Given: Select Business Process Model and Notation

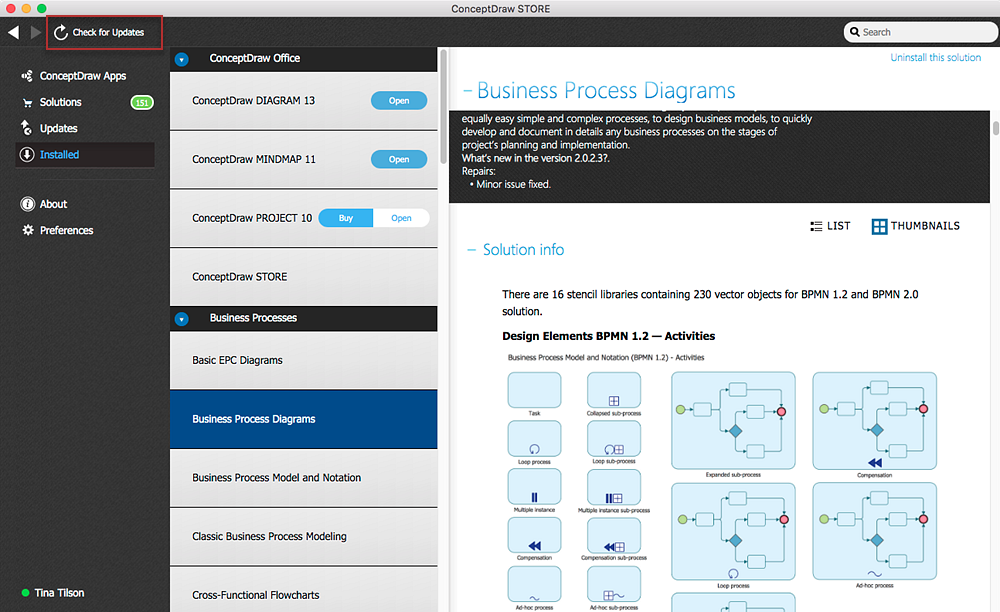Looking at the screenshot, I should point(304,477).
